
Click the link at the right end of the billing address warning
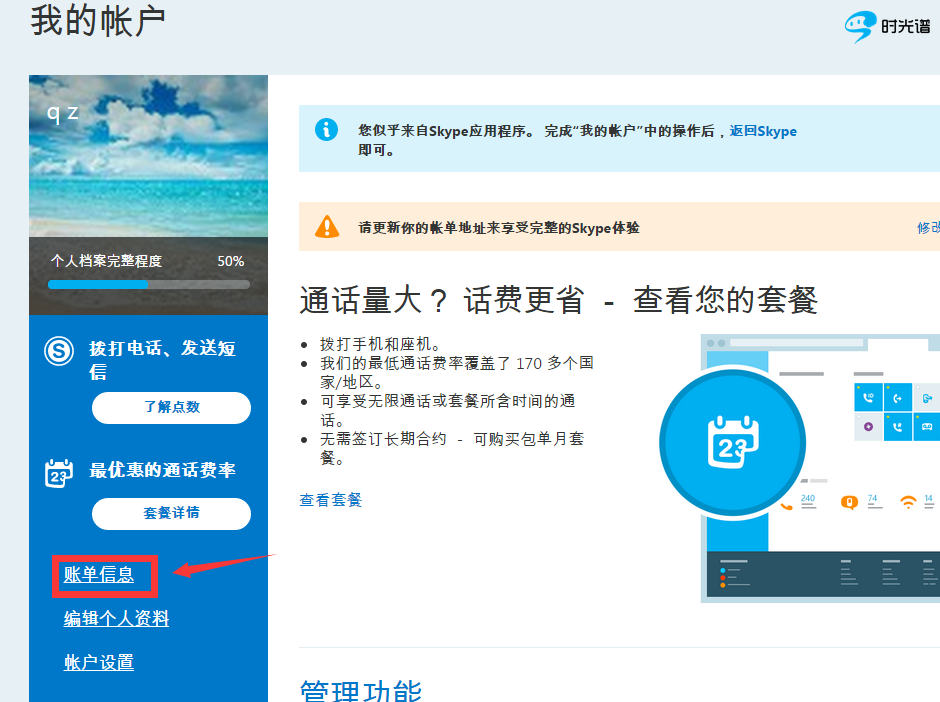click(x=928, y=228)
